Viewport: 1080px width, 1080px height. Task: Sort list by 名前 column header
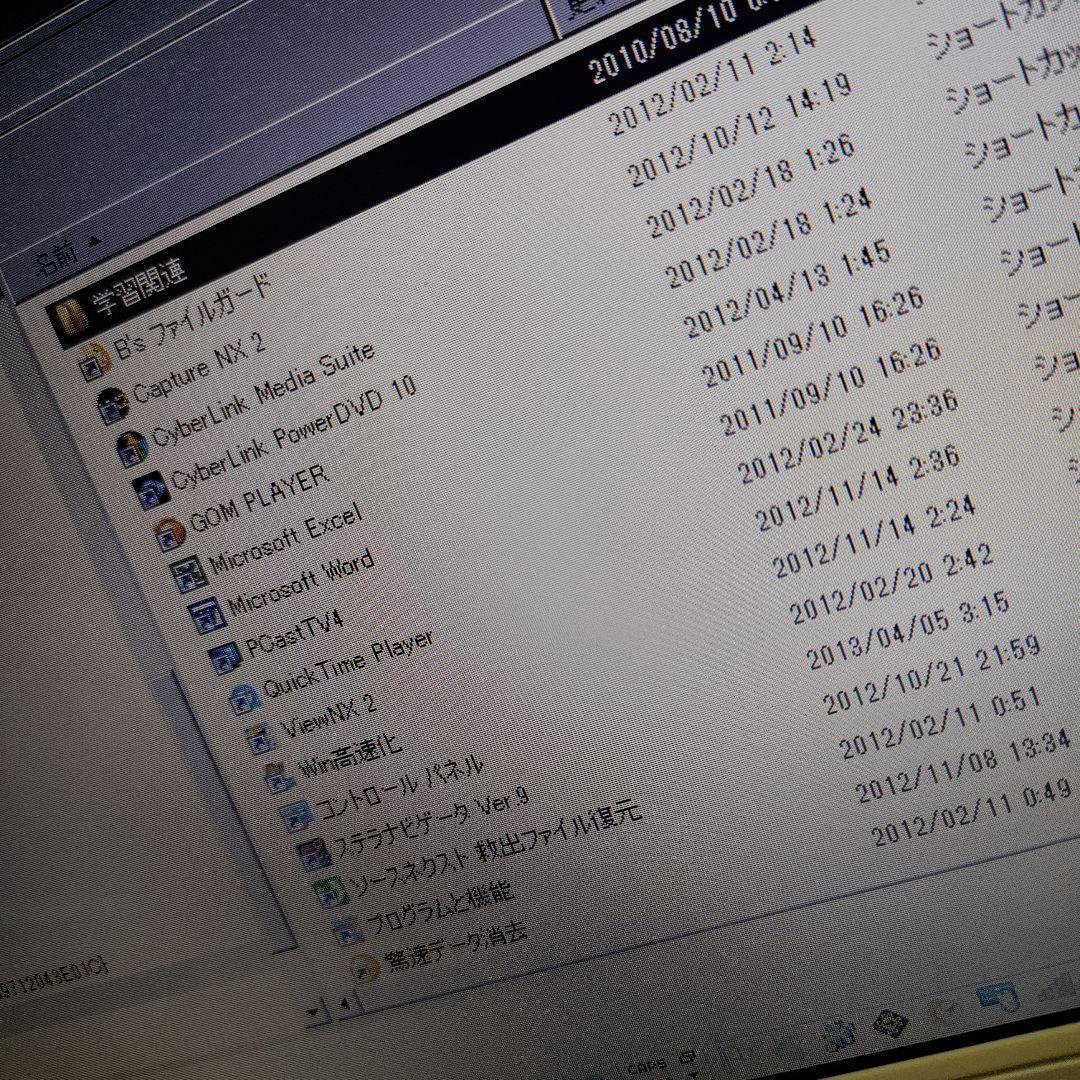point(56,261)
